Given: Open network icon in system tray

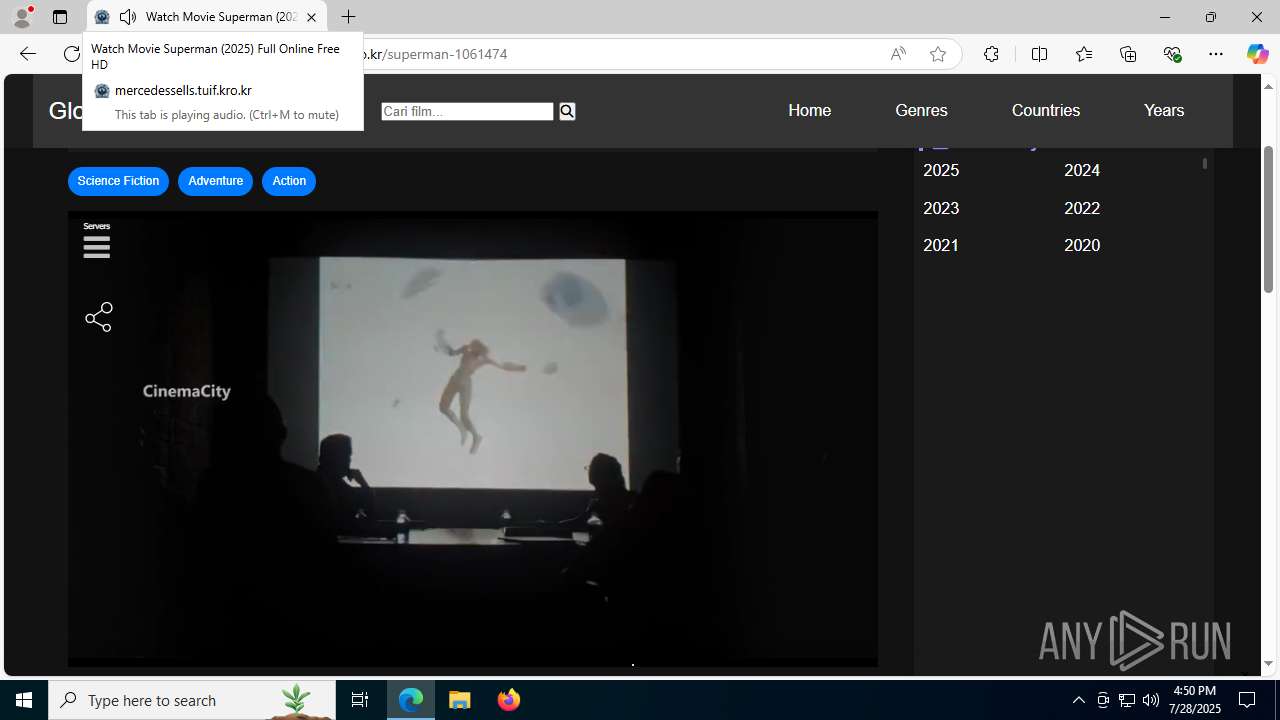Looking at the screenshot, I should [x=1127, y=700].
